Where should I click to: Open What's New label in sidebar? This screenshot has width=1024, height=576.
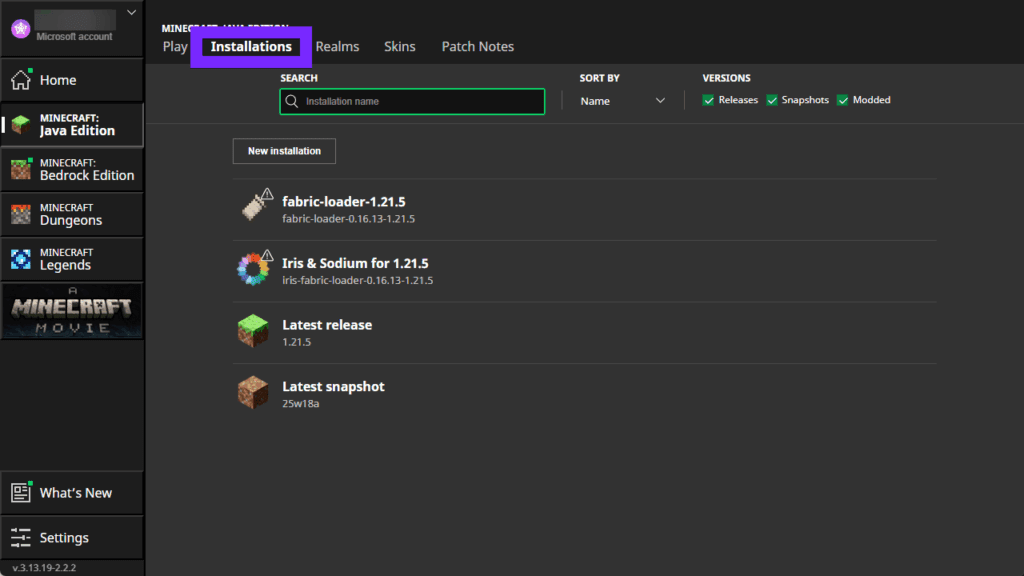pos(76,493)
